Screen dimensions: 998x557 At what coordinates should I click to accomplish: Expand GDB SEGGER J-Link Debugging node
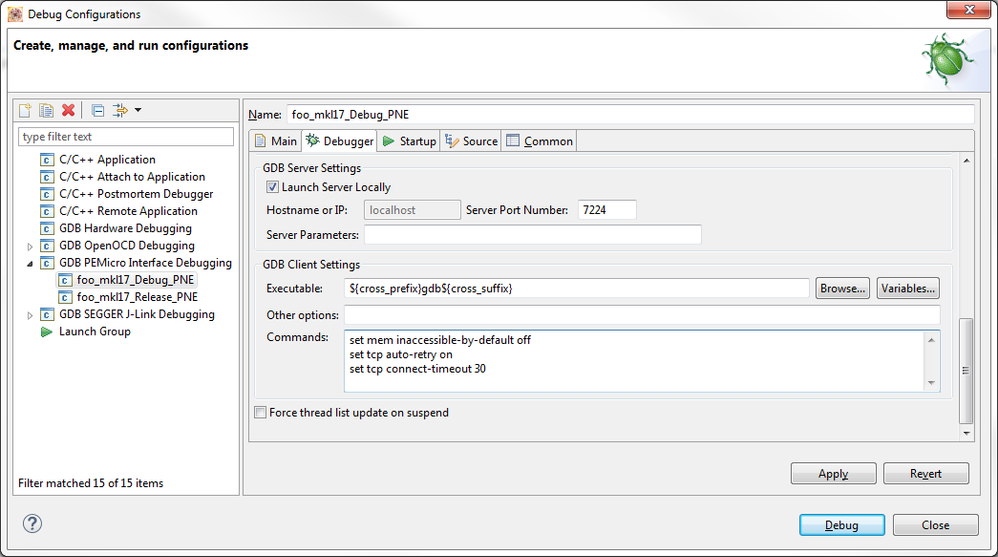(30, 315)
